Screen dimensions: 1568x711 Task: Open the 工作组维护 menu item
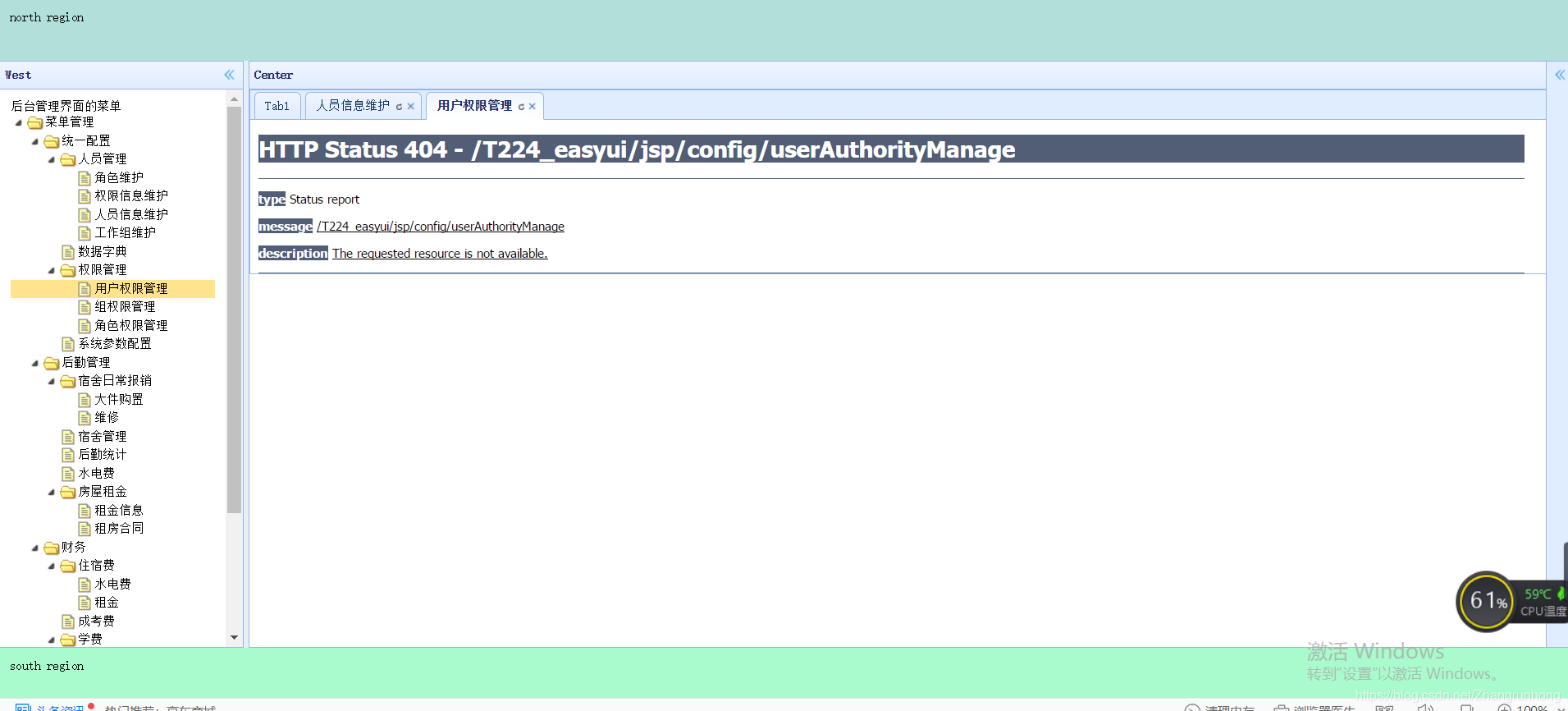(125, 233)
